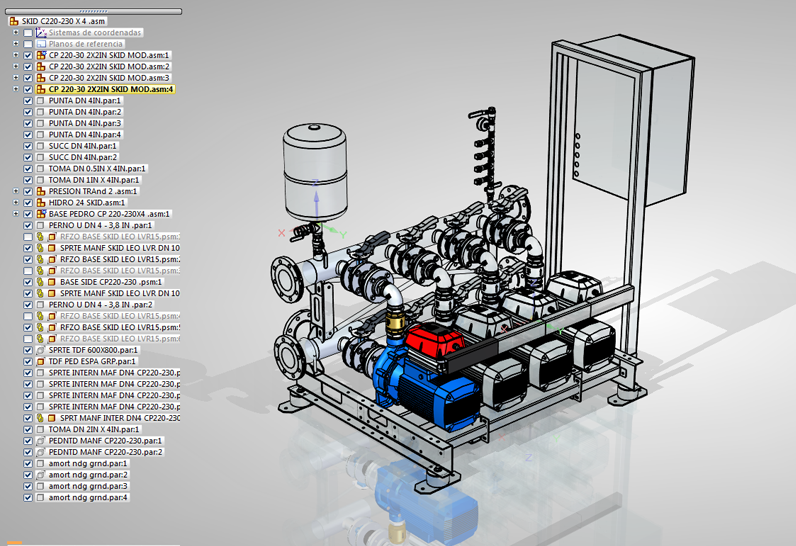This screenshot has width=796, height=546.
Task: Click the sheet metal icon of BASE SIDE CP220-230 .psm:1
Action: point(52,282)
